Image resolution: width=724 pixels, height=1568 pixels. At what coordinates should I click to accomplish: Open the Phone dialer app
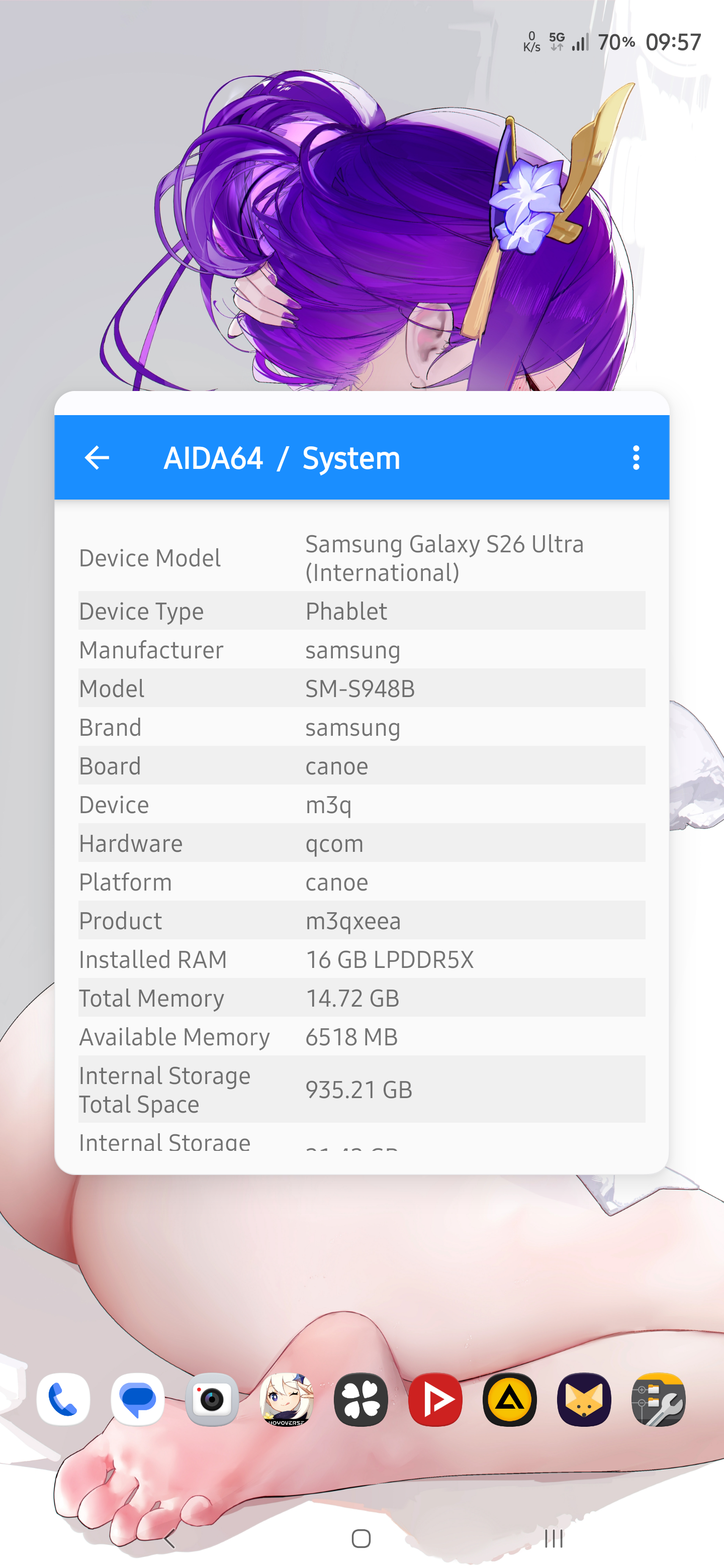point(63,1400)
